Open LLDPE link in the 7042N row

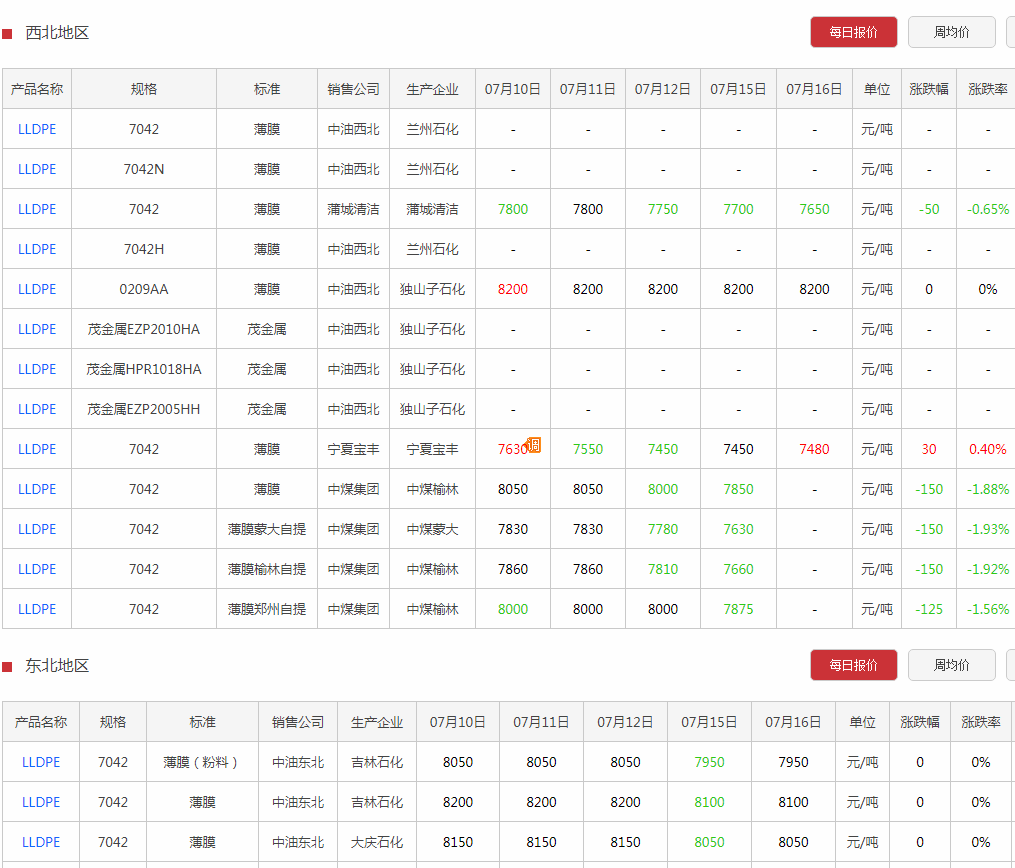click(x=37, y=170)
